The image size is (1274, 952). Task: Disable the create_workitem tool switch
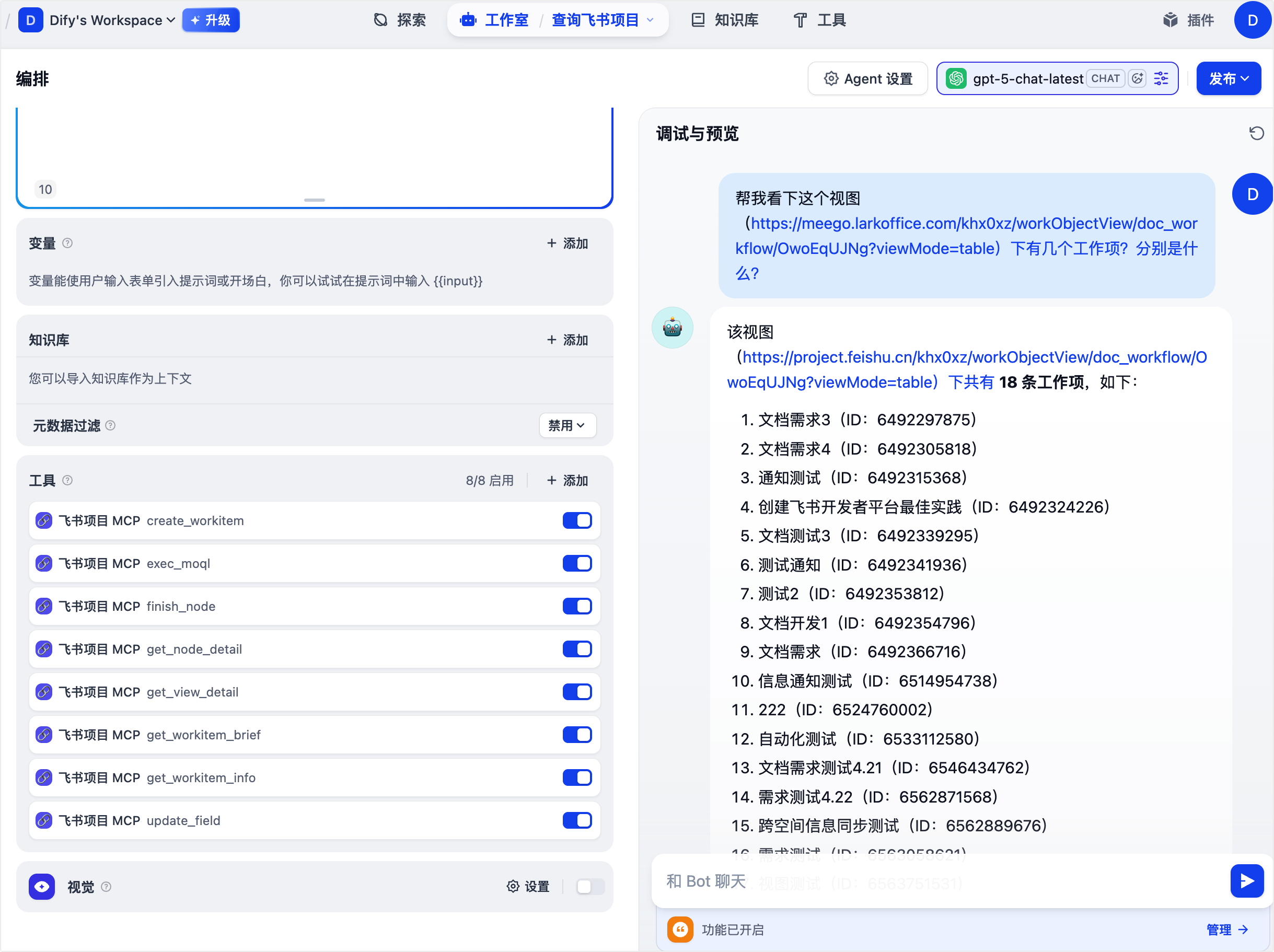577,520
